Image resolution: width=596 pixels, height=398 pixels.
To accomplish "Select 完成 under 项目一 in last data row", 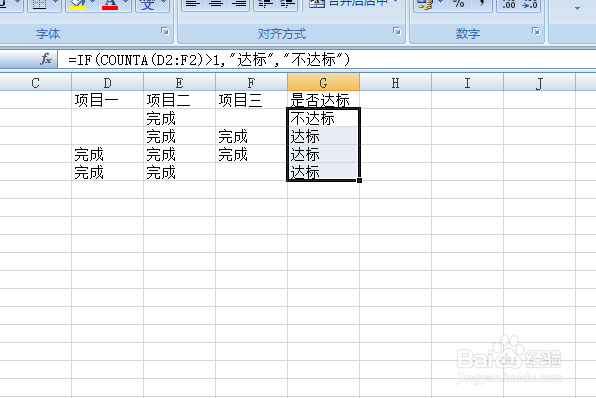I will pos(108,172).
